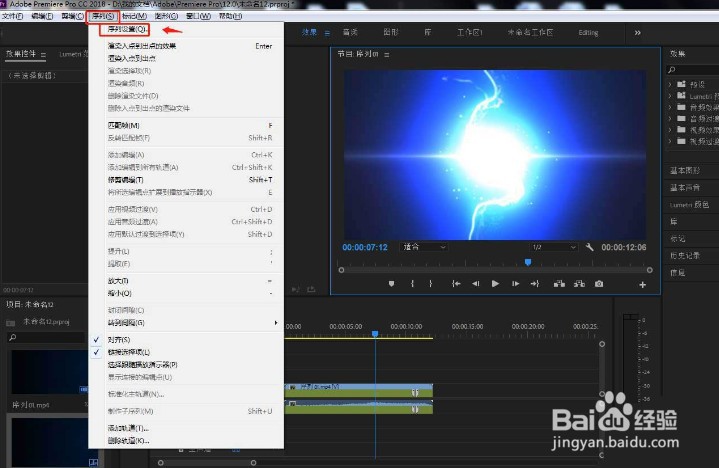Click left handle of monitor zoom scrollbar
This screenshot has height=468, width=719.
coord(341,270)
